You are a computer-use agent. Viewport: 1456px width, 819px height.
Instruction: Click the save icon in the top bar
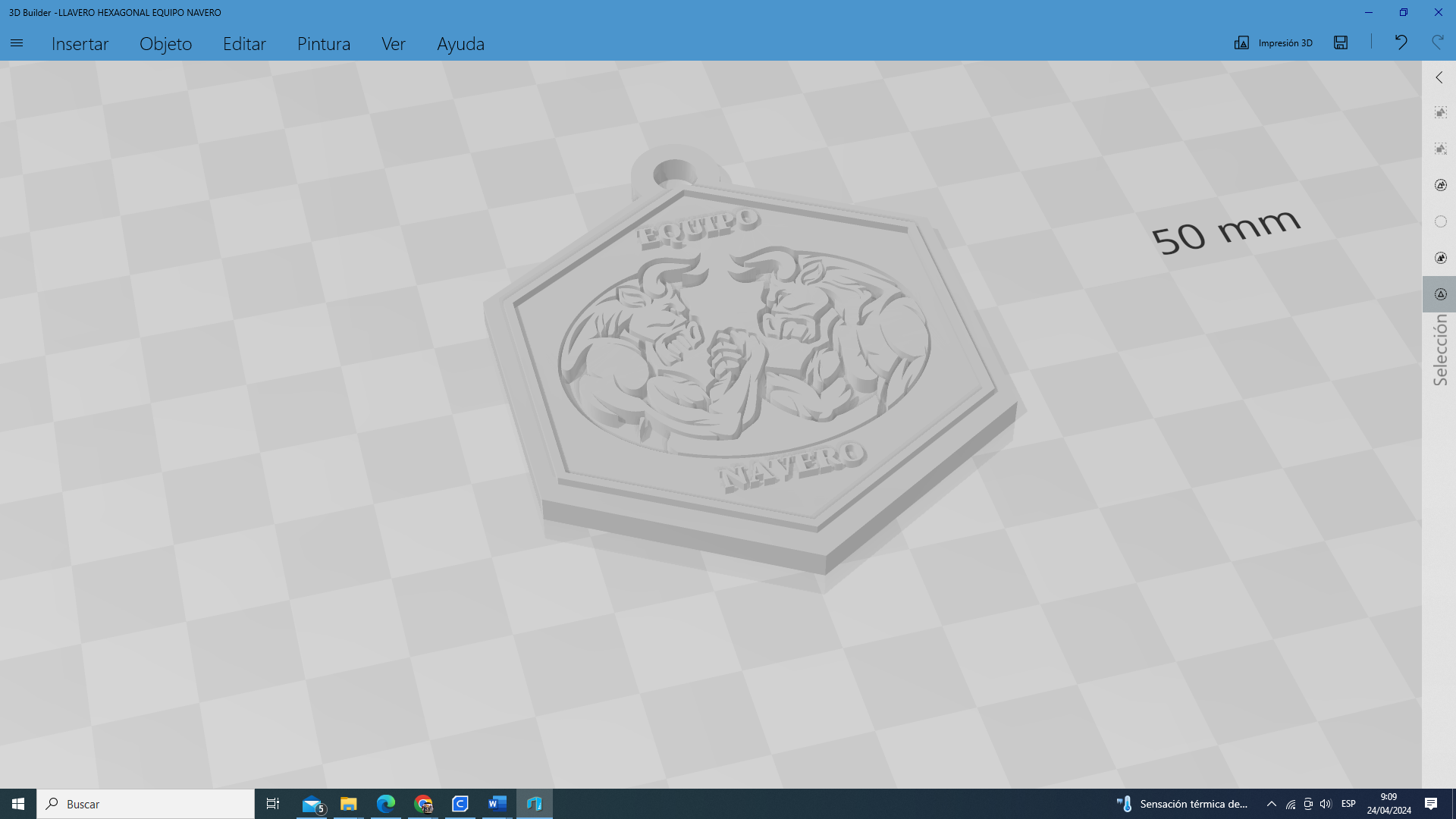pos(1341,43)
